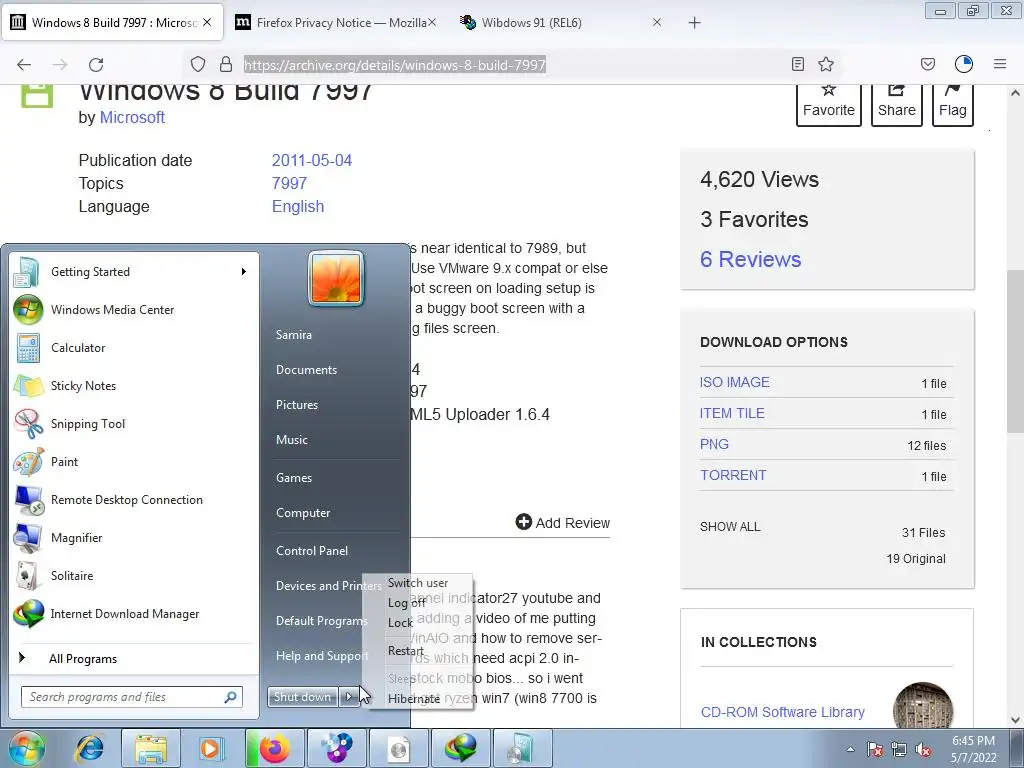Click the Favorite button on archive page
Viewport: 1024px width, 768px height.
click(x=829, y=104)
